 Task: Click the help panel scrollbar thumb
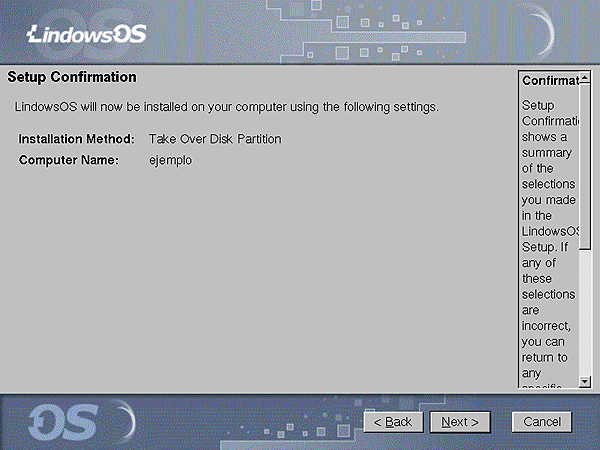tap(585, 167)
